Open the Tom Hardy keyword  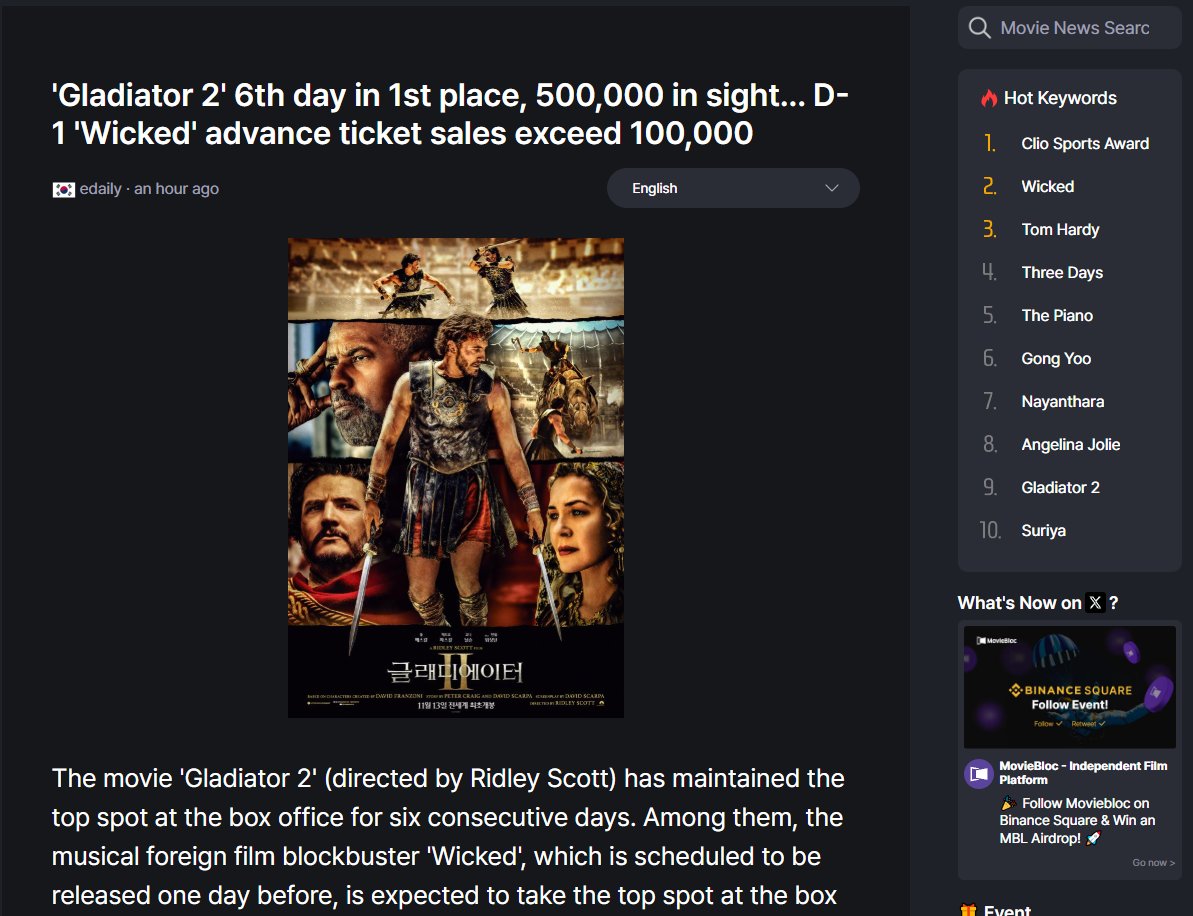pos(1060,230)
